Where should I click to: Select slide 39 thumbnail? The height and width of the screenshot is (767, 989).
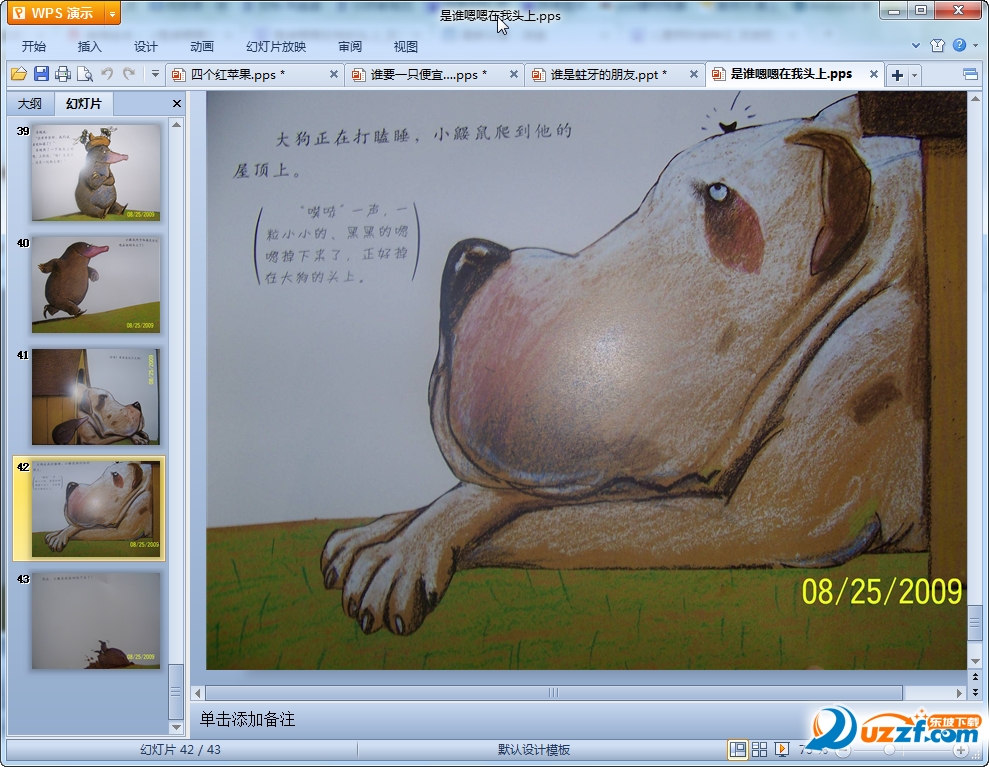(x=96, y=173)
